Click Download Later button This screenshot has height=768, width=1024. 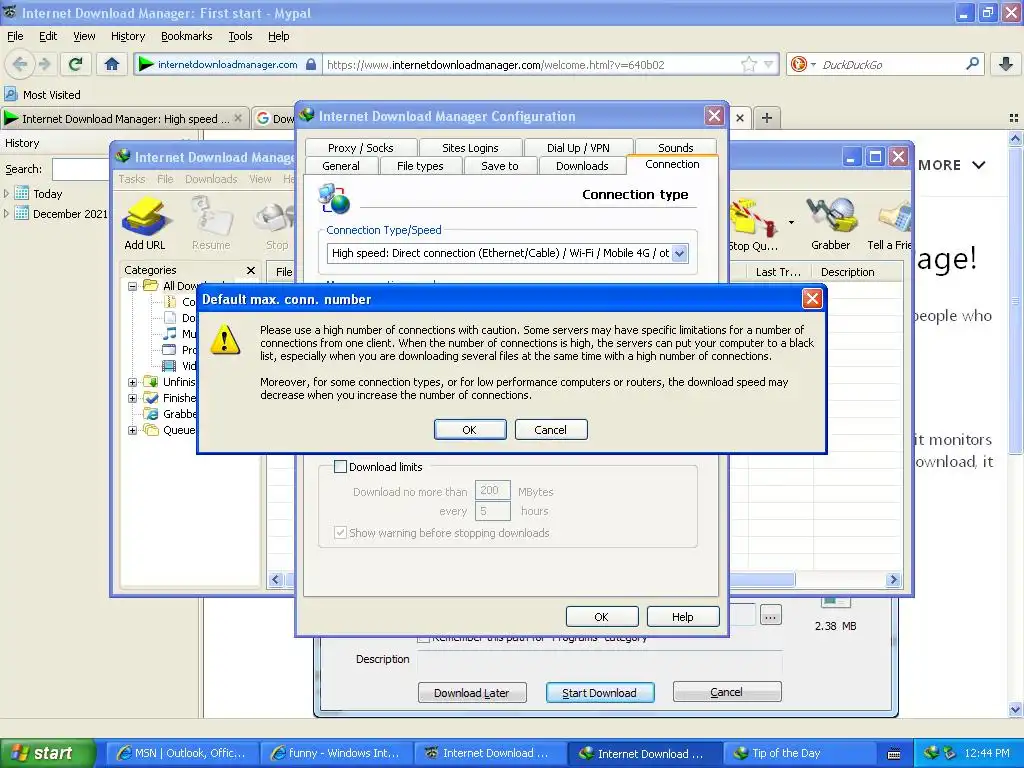click(x=472, y=693)
